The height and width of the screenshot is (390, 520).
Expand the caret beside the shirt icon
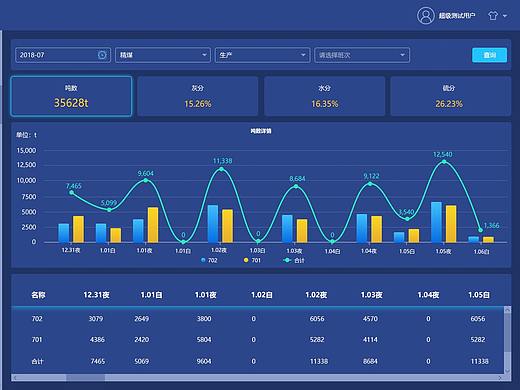[505, 16]
